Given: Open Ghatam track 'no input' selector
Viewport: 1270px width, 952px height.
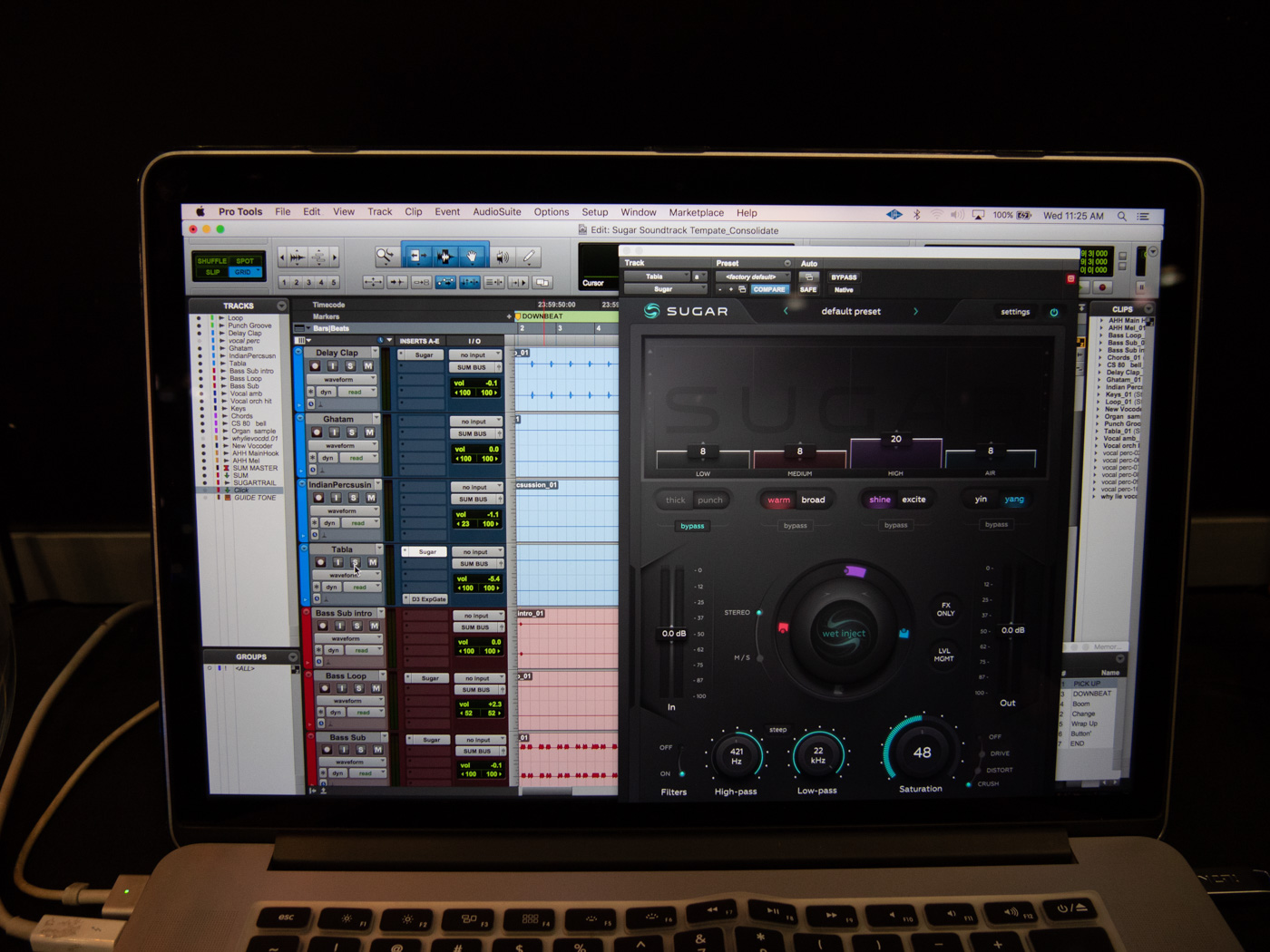Looking at the screenshot, I should point(475,422).
